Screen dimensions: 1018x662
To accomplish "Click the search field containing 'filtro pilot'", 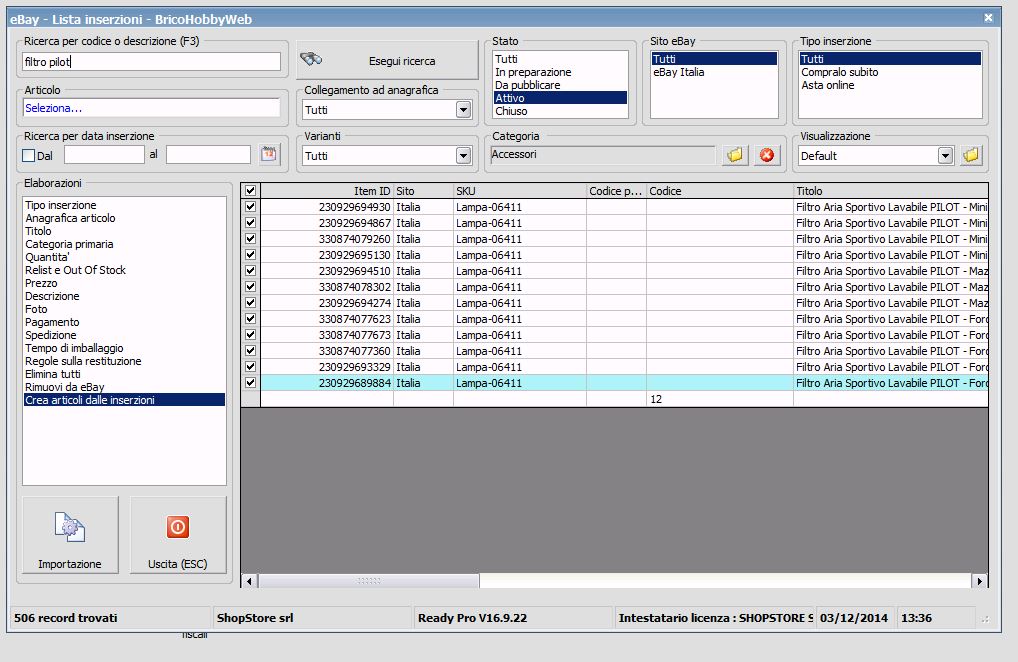I will pyautogui.click(x=150, y=62).
